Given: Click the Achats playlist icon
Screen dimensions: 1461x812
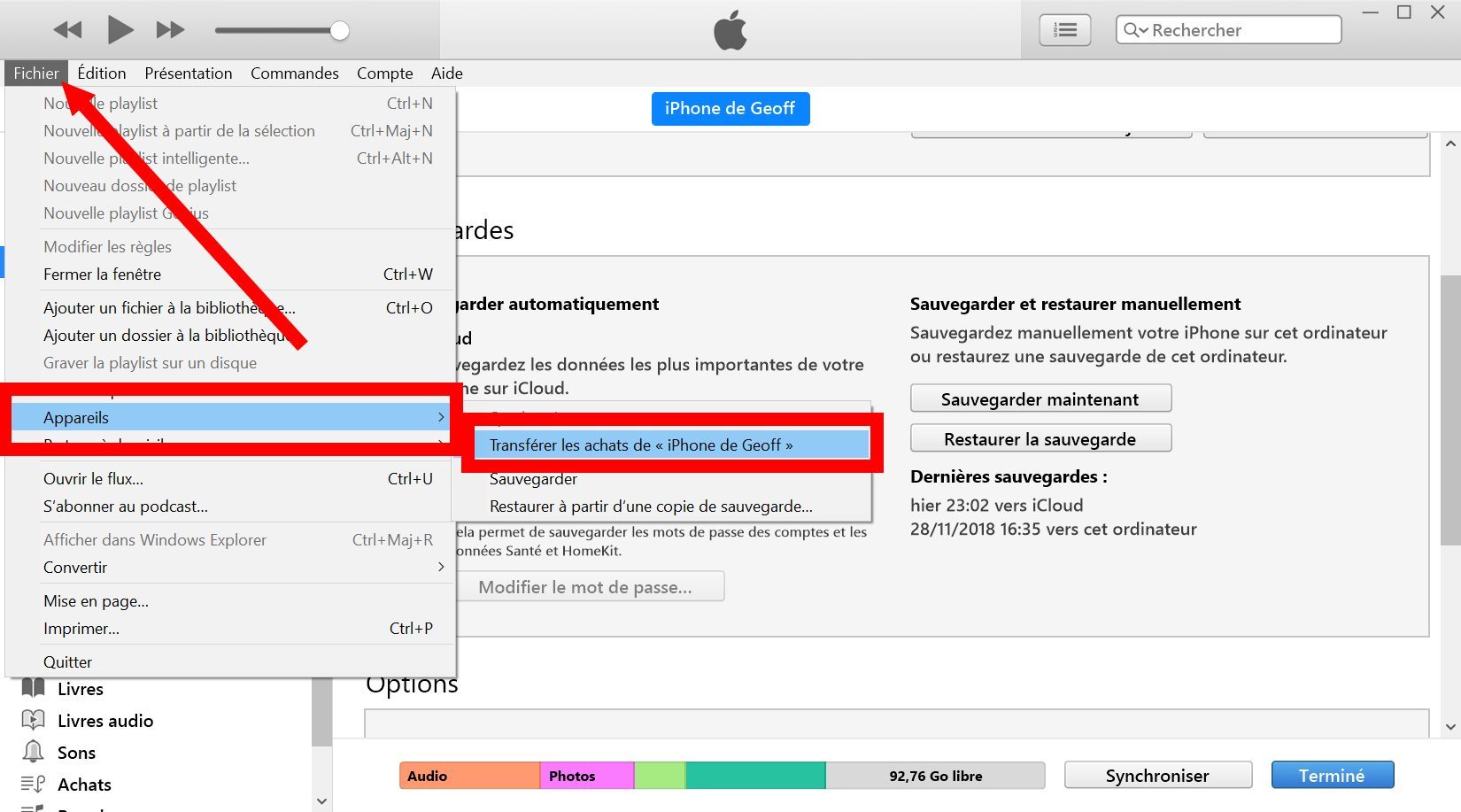Looking at the screenshot, I should [34, 784].
